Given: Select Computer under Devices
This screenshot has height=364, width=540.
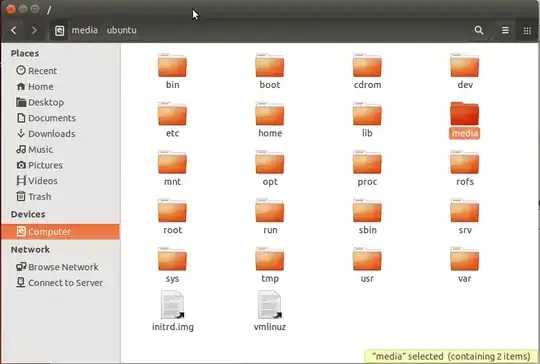Looking at the screenshot, I should tap(61, 231).
